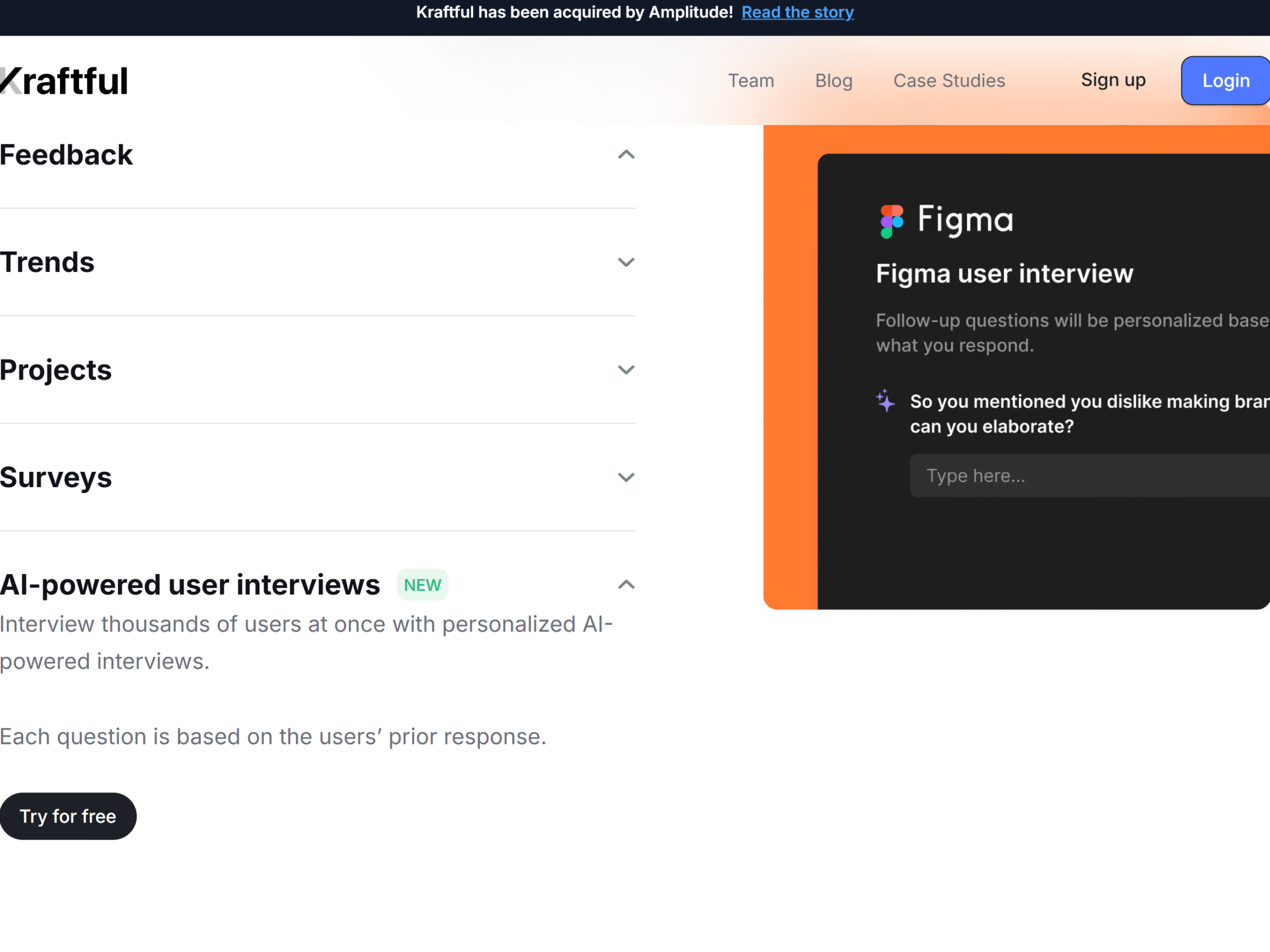Click the green NEW badge
The height and width of the screenshot is (952, 1270).
pyautogui.click(x=422, y=584)
